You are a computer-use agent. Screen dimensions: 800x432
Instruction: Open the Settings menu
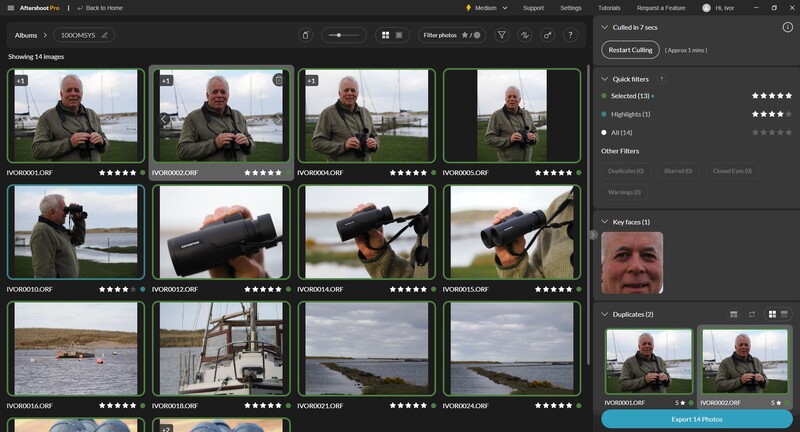tap(570, 8)
